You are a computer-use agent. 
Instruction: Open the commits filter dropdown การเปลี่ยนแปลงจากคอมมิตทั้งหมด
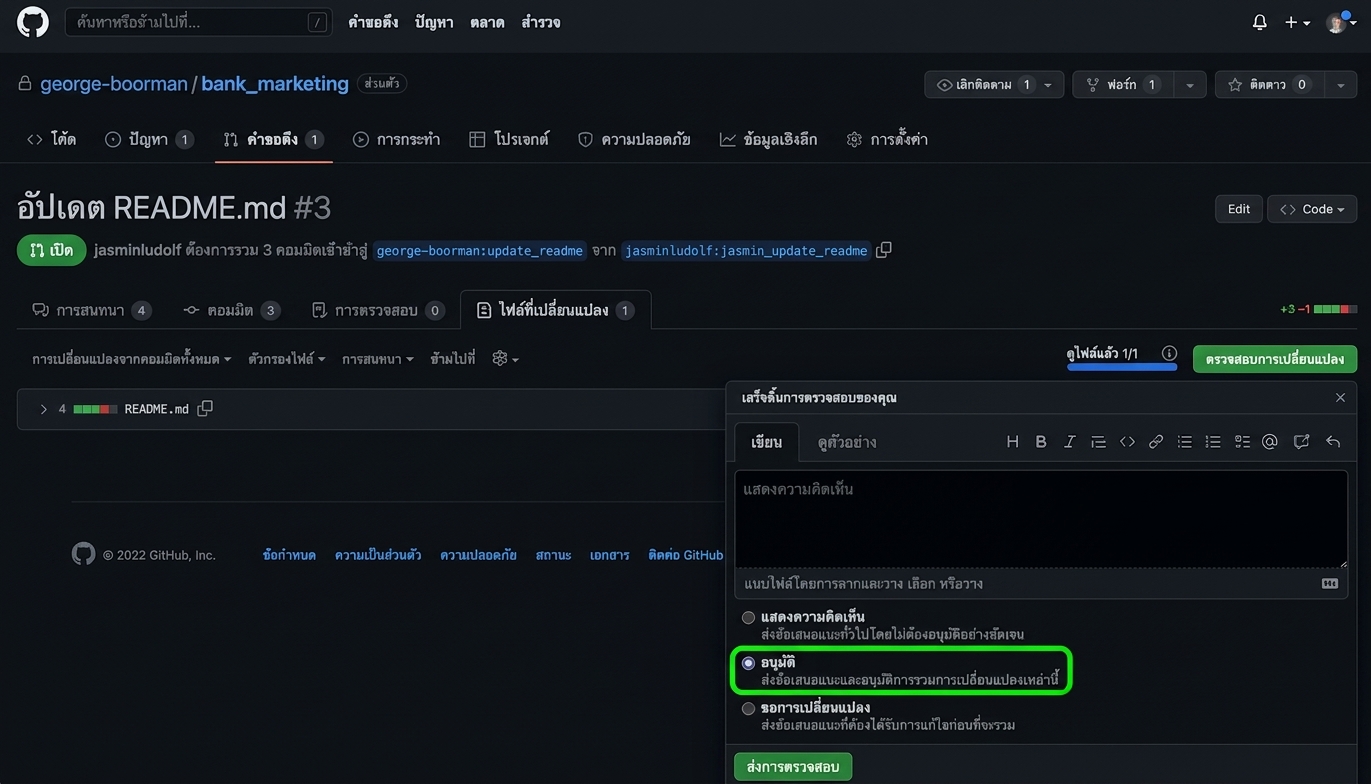(x=131, y=359)
